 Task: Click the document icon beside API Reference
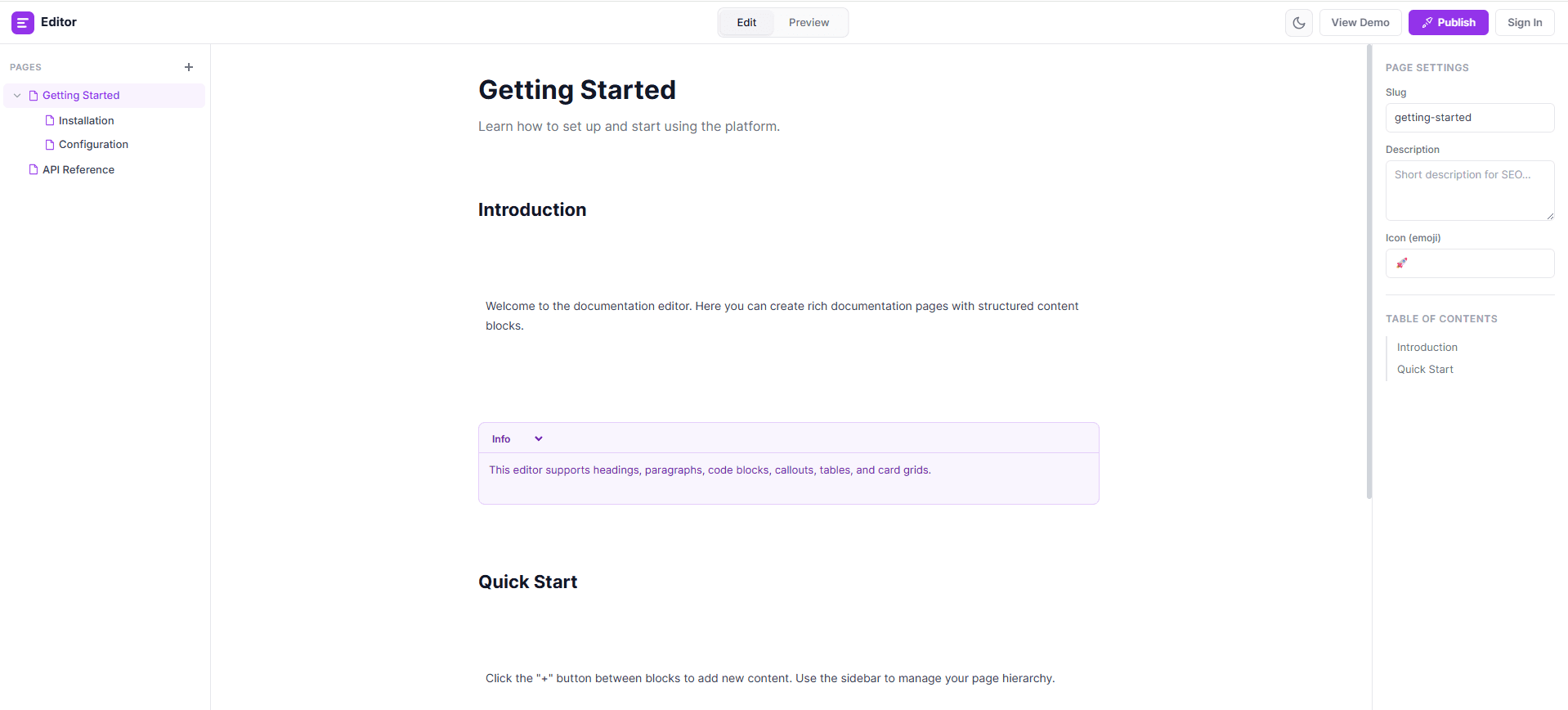click(34, 169)
